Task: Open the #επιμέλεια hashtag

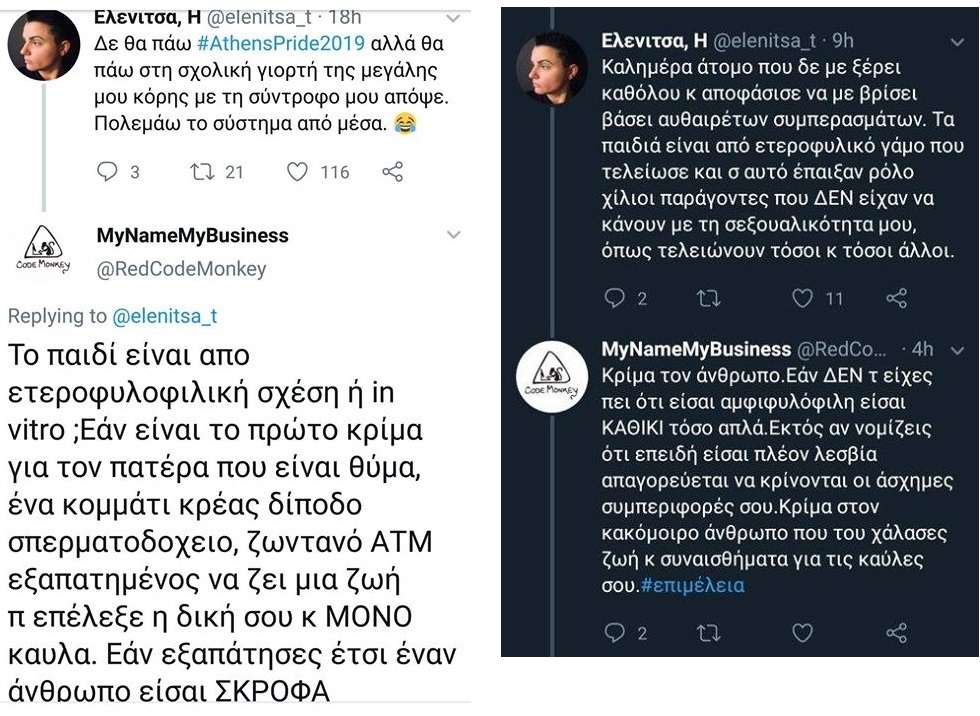Action: tap(694, 585)
